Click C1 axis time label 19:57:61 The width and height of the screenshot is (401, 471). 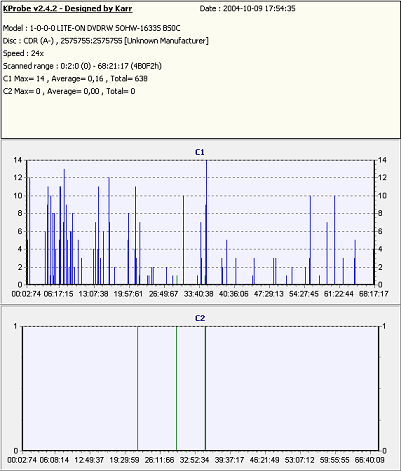click(128, 294)
